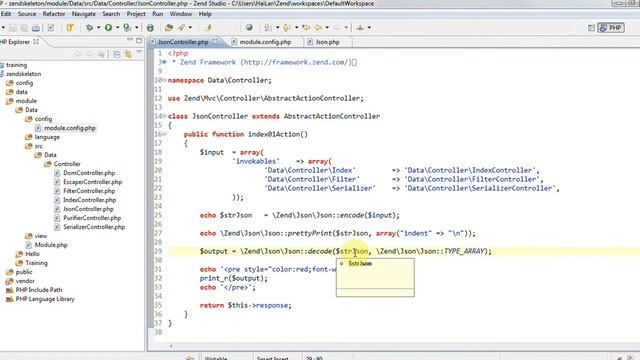Select PurifierController.php in the tree
Viewport: 640px width, 360px height.
point(92,218)
